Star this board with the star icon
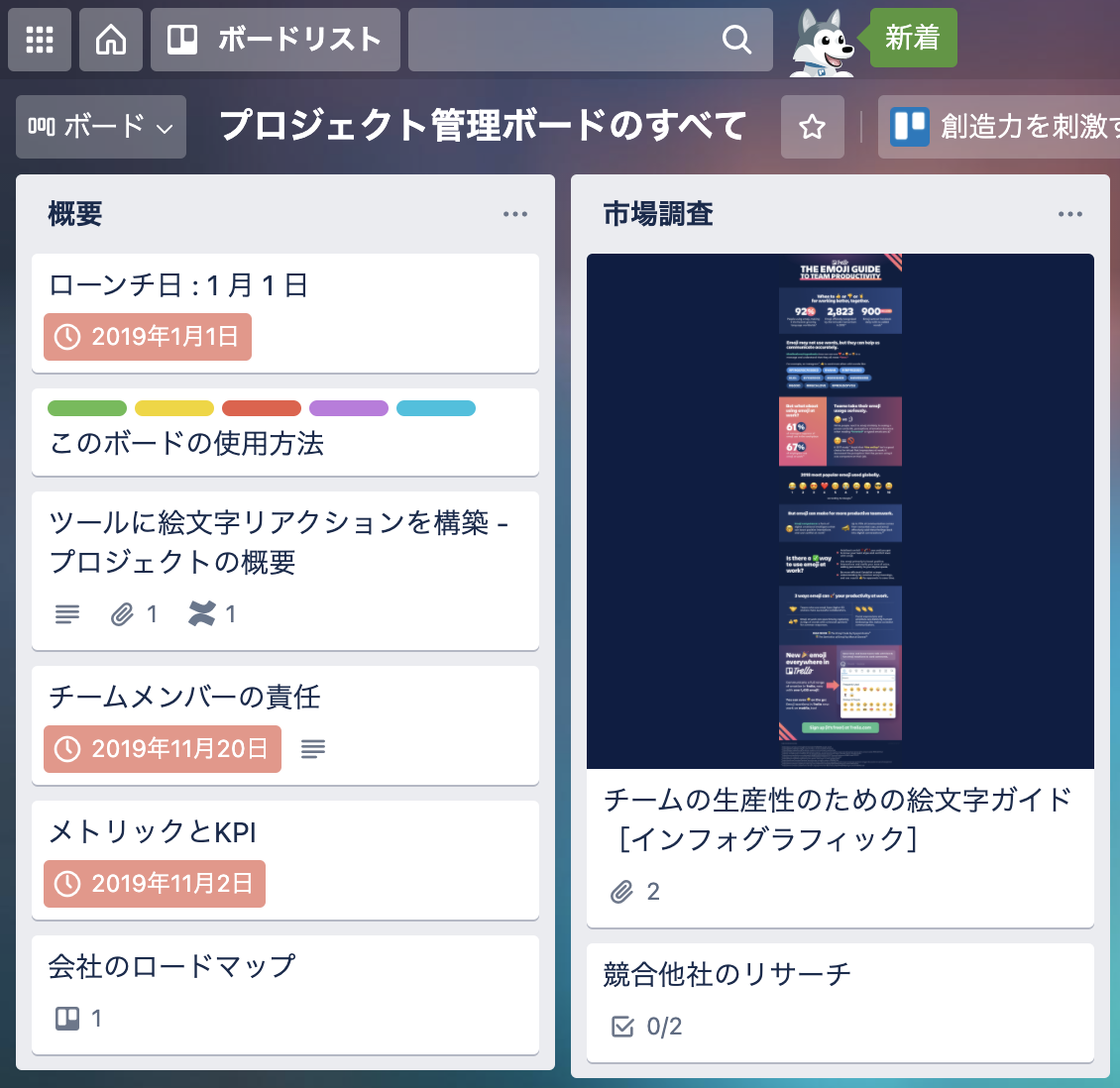Viewport: 1120px width, 1088px height. pos(812,127)
